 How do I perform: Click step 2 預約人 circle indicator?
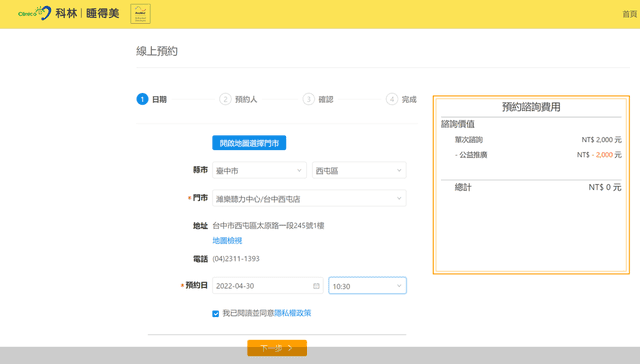(225, 99)
